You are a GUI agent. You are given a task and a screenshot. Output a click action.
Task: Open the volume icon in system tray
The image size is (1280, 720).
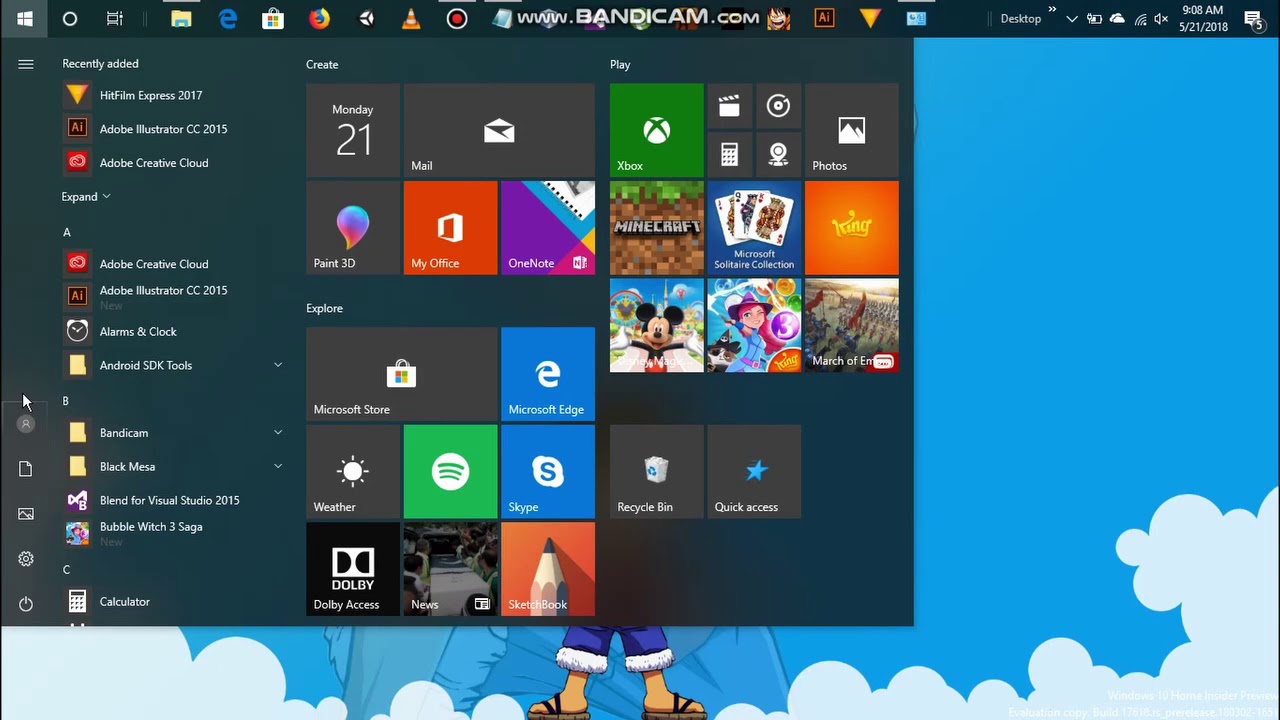click(1161, 18)
